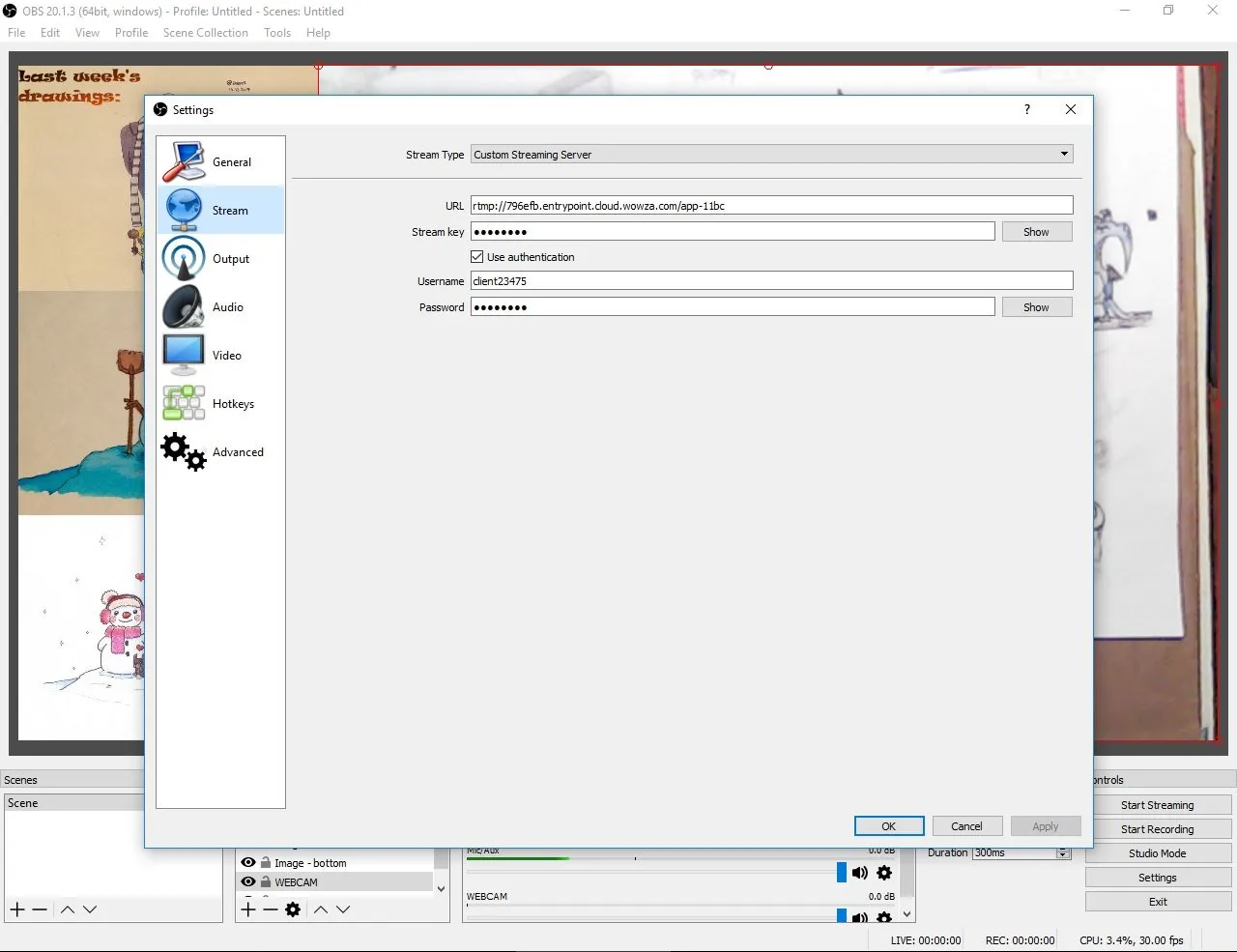1237x952 pixels.
Task: Open the General settings category
Action: pos(220,161)
